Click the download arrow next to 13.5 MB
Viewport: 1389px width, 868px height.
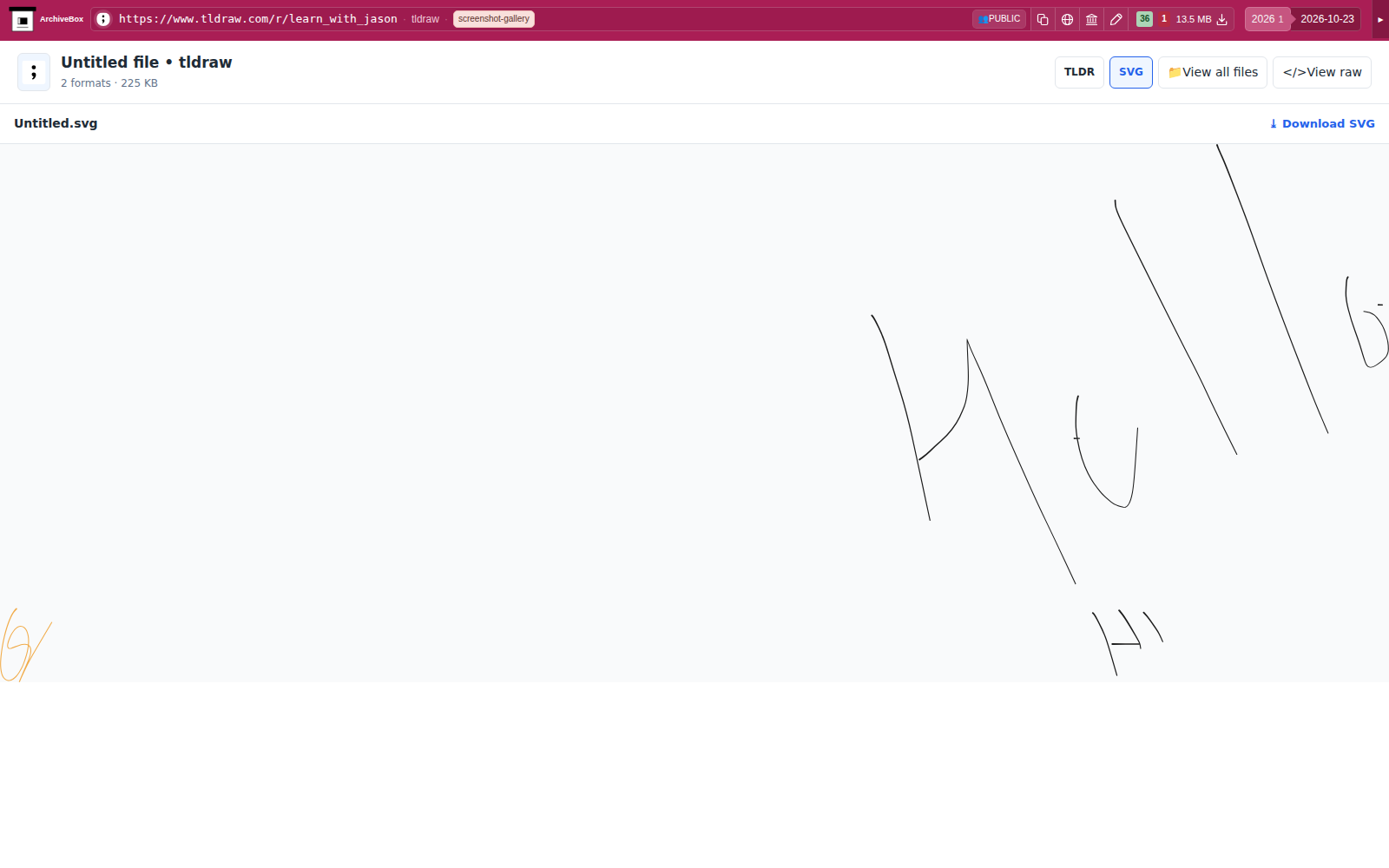click(1221, 19)
